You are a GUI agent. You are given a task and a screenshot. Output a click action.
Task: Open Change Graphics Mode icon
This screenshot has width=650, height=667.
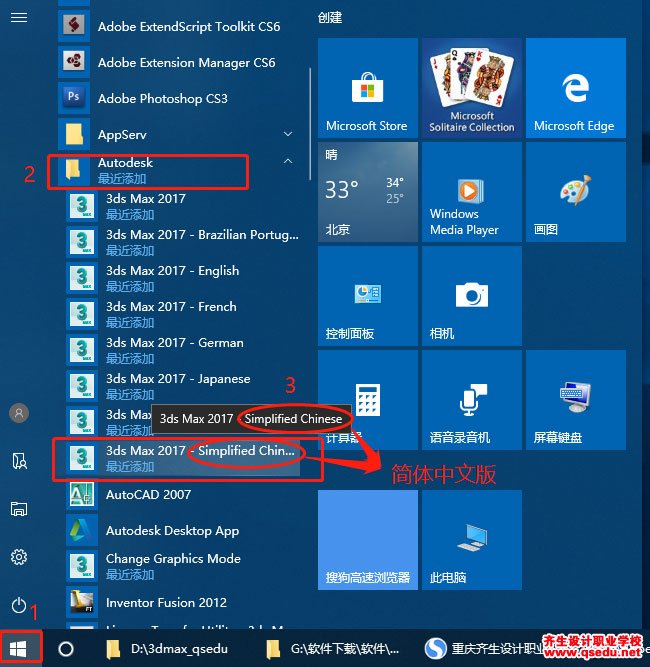tap(82, 566)
